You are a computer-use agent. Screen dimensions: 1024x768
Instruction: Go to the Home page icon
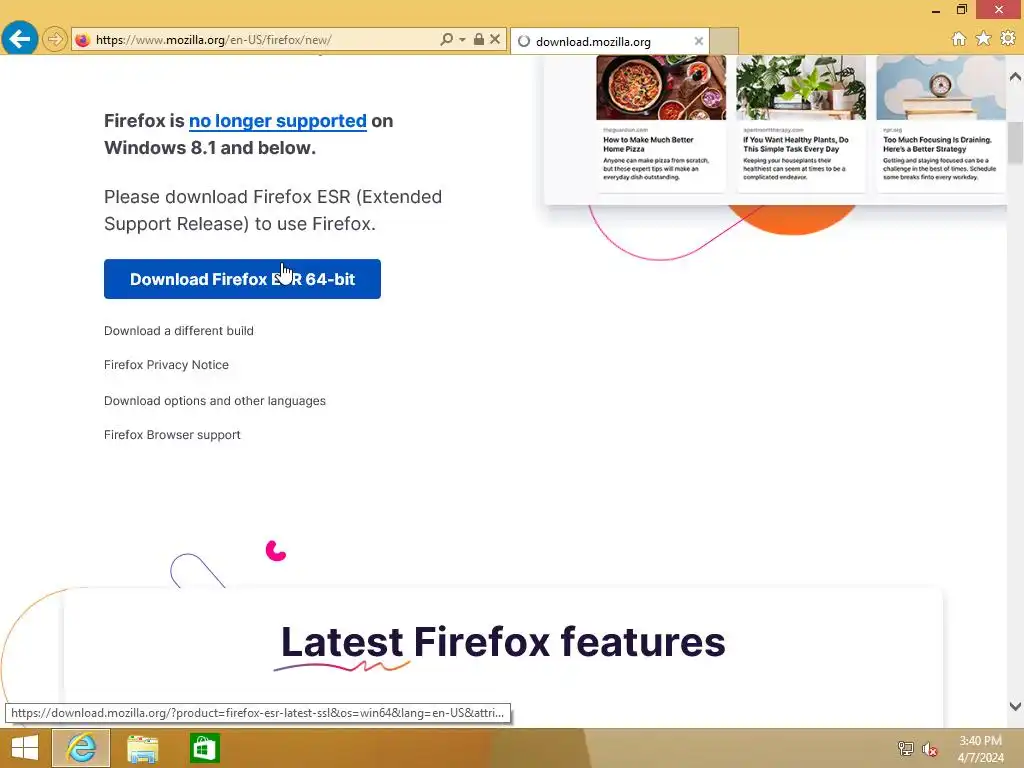(x=958, y=39)
